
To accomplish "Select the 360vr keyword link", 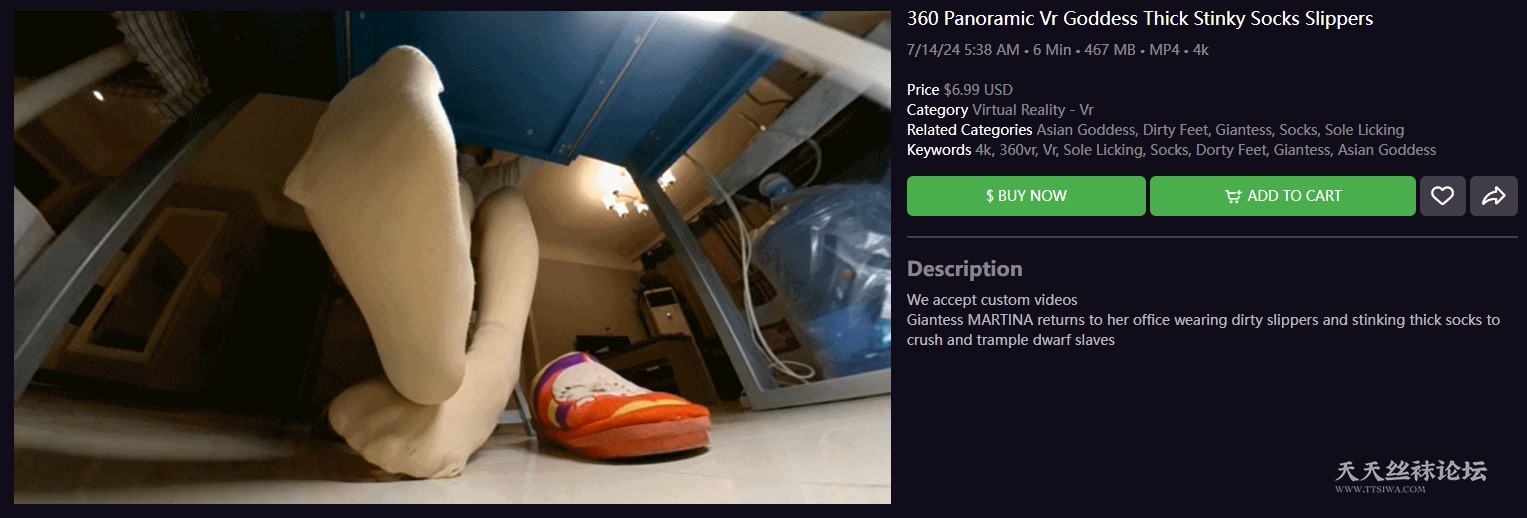I will (1017, 150).
